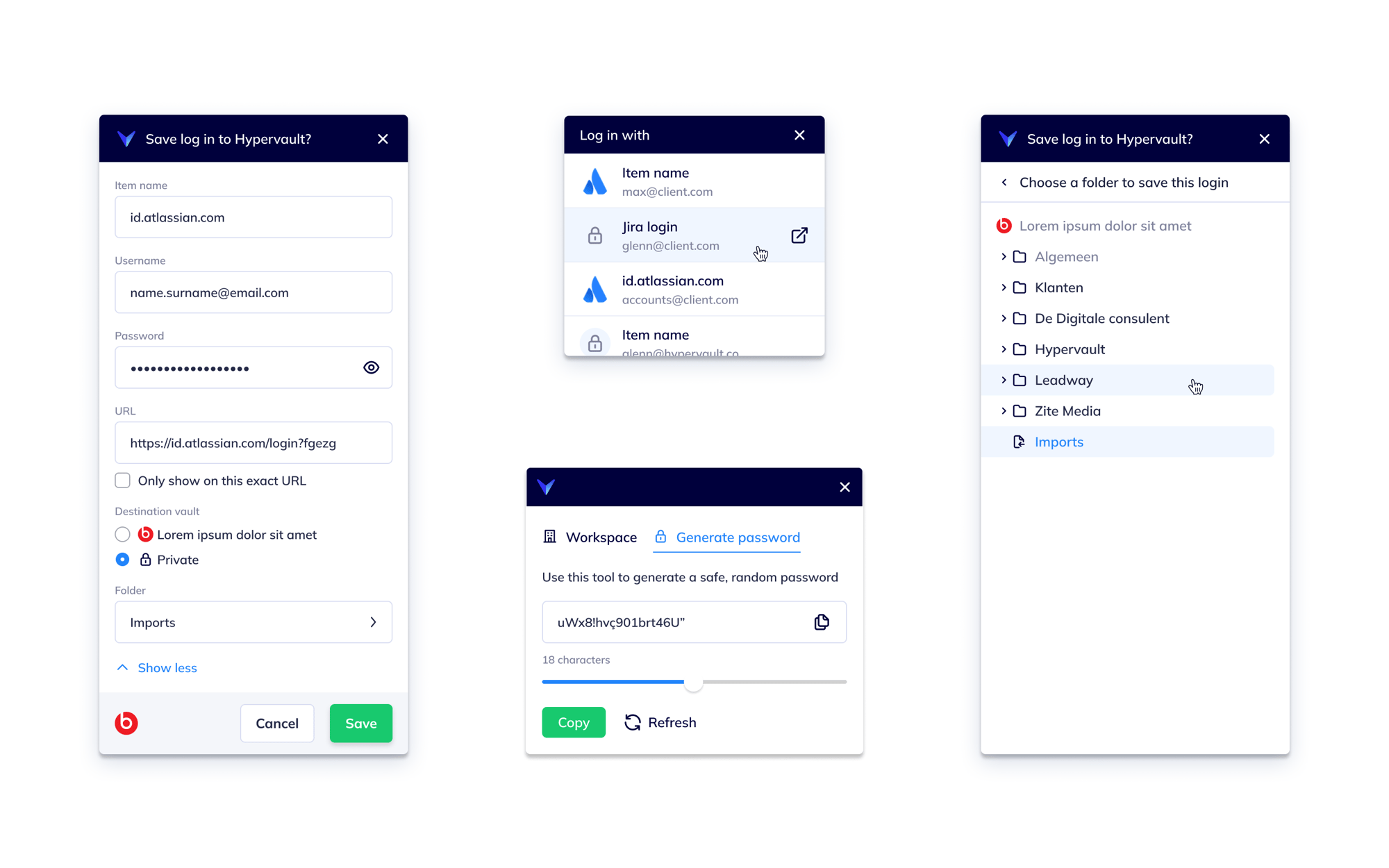Viewport: 1389px width, 868px height.
Task: Select the 'Lorem ipsum dolor sit amet' radio button
Action: [x=121, y=533]
